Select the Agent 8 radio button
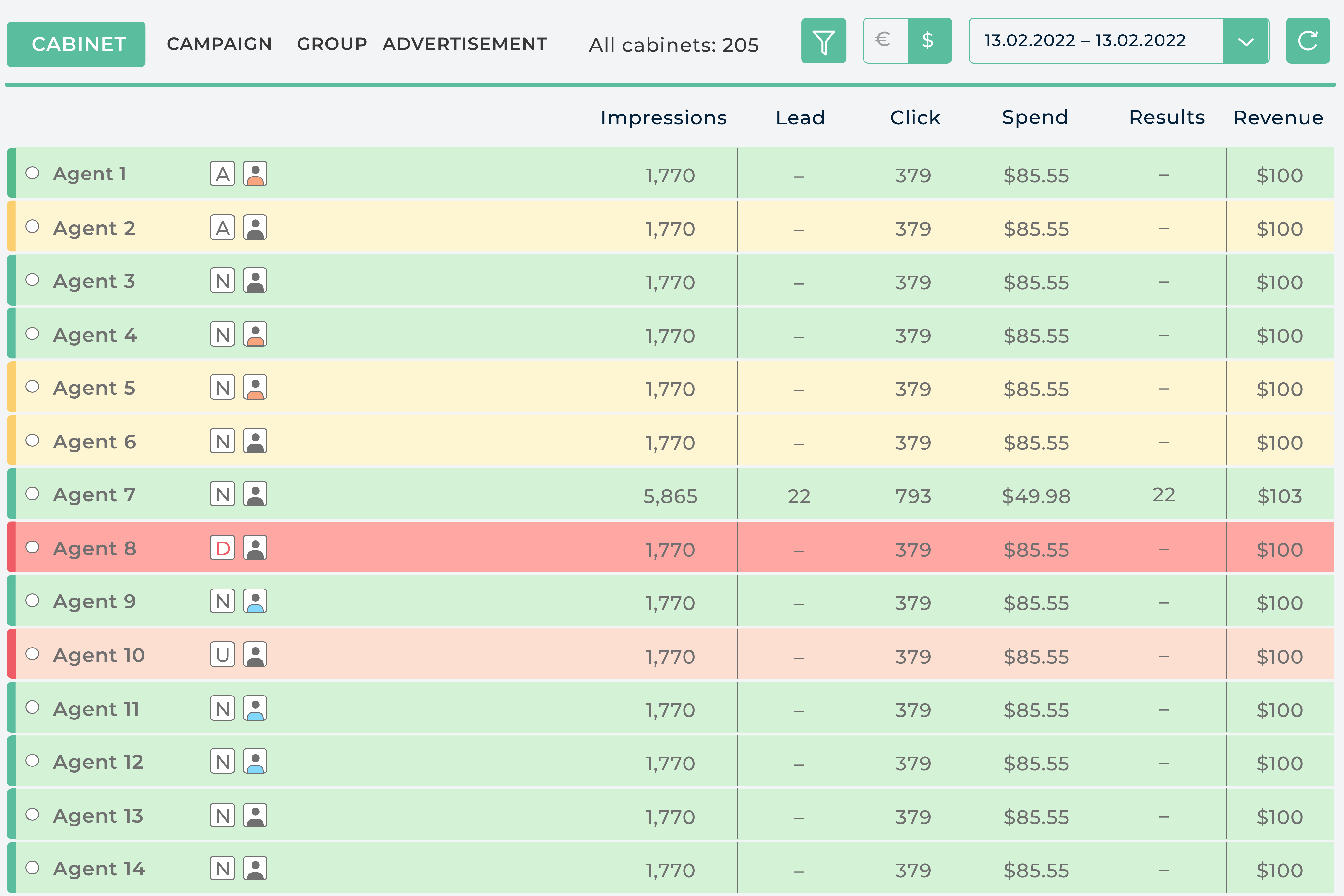The width and height of the screenshot is (1344, 896). 33,547
